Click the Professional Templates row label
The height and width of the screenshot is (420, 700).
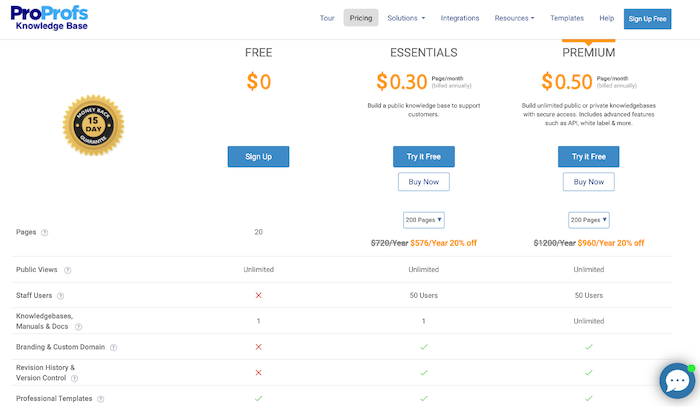click(54, 399)
